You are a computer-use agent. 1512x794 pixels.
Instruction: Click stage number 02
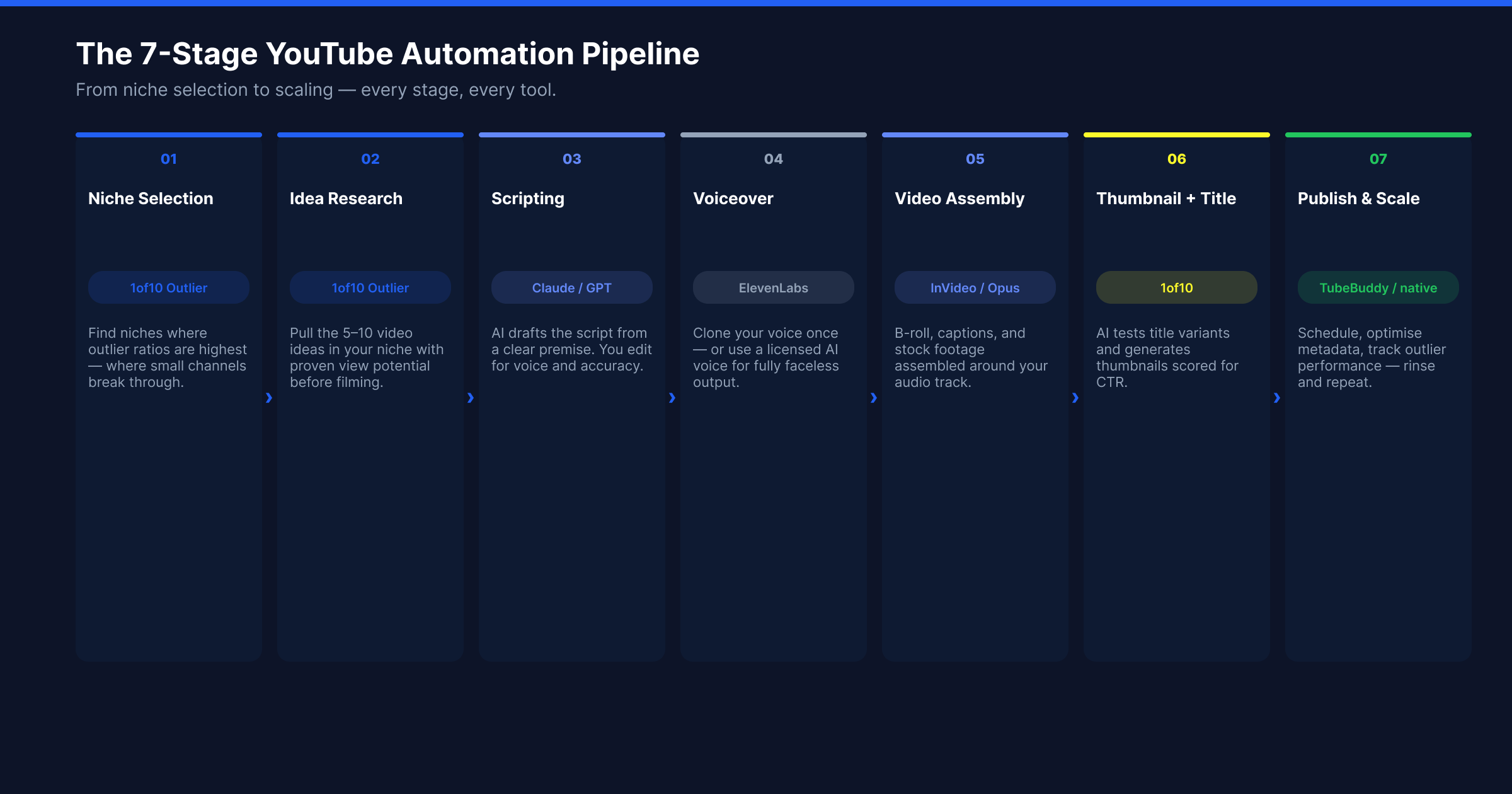[370, 159]
